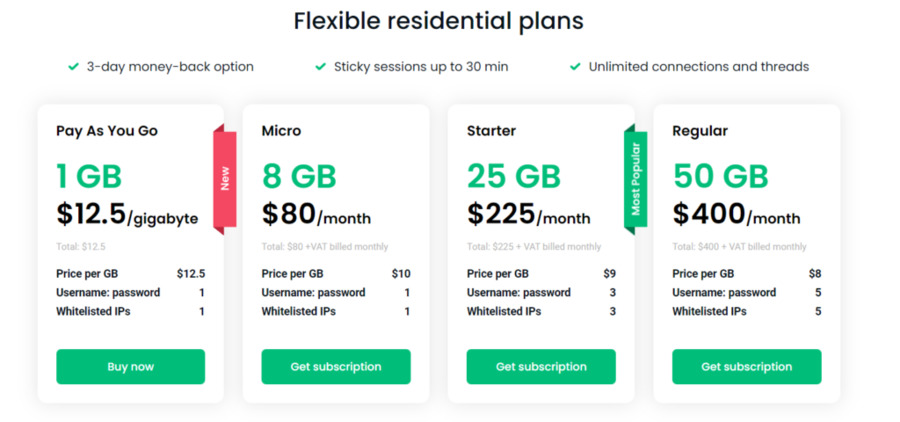Get subscription for the Regular plan
900x422 pixels.
click(x=747, y=366)
